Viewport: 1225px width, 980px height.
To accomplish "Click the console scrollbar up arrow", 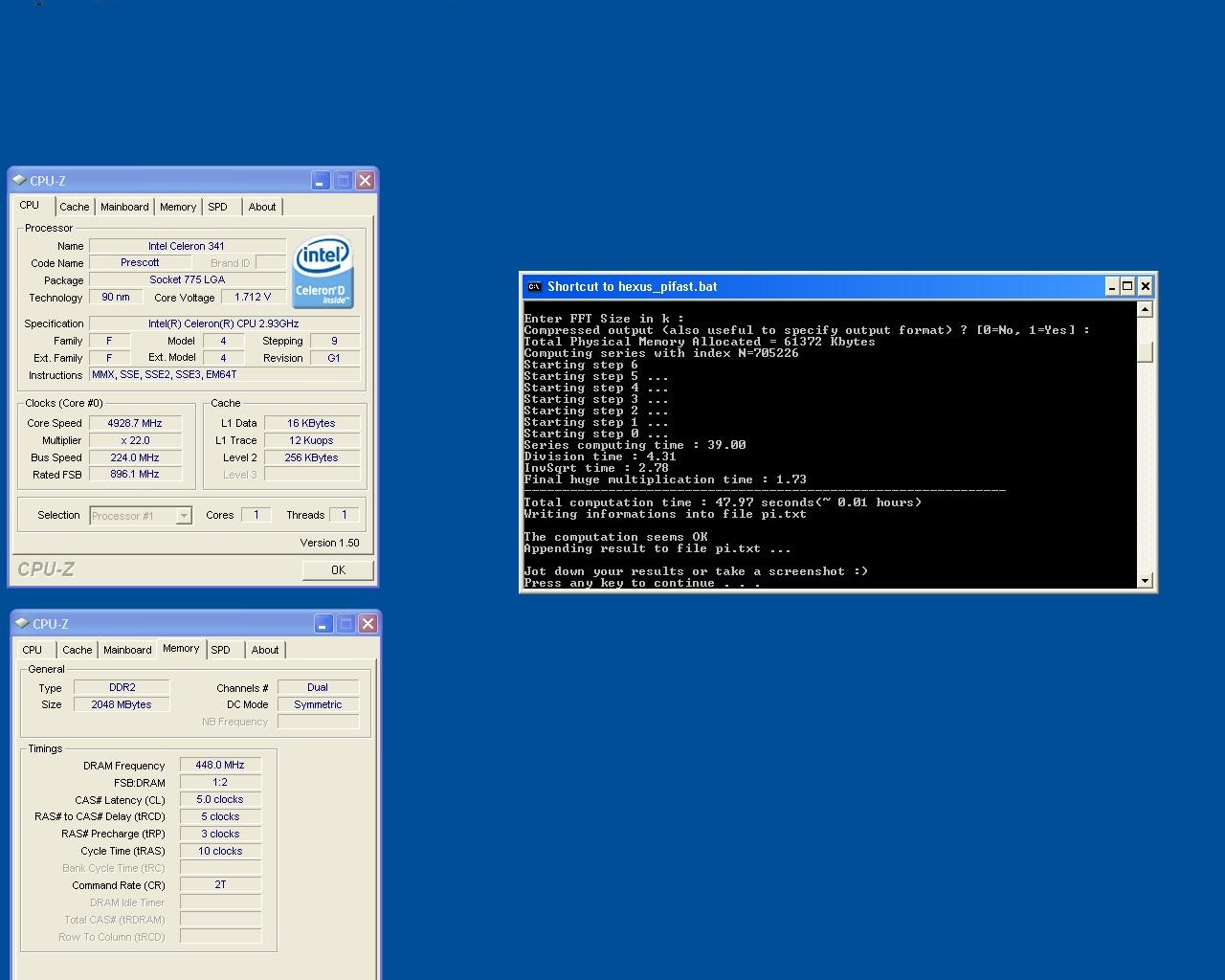I will coord(1145,309).
